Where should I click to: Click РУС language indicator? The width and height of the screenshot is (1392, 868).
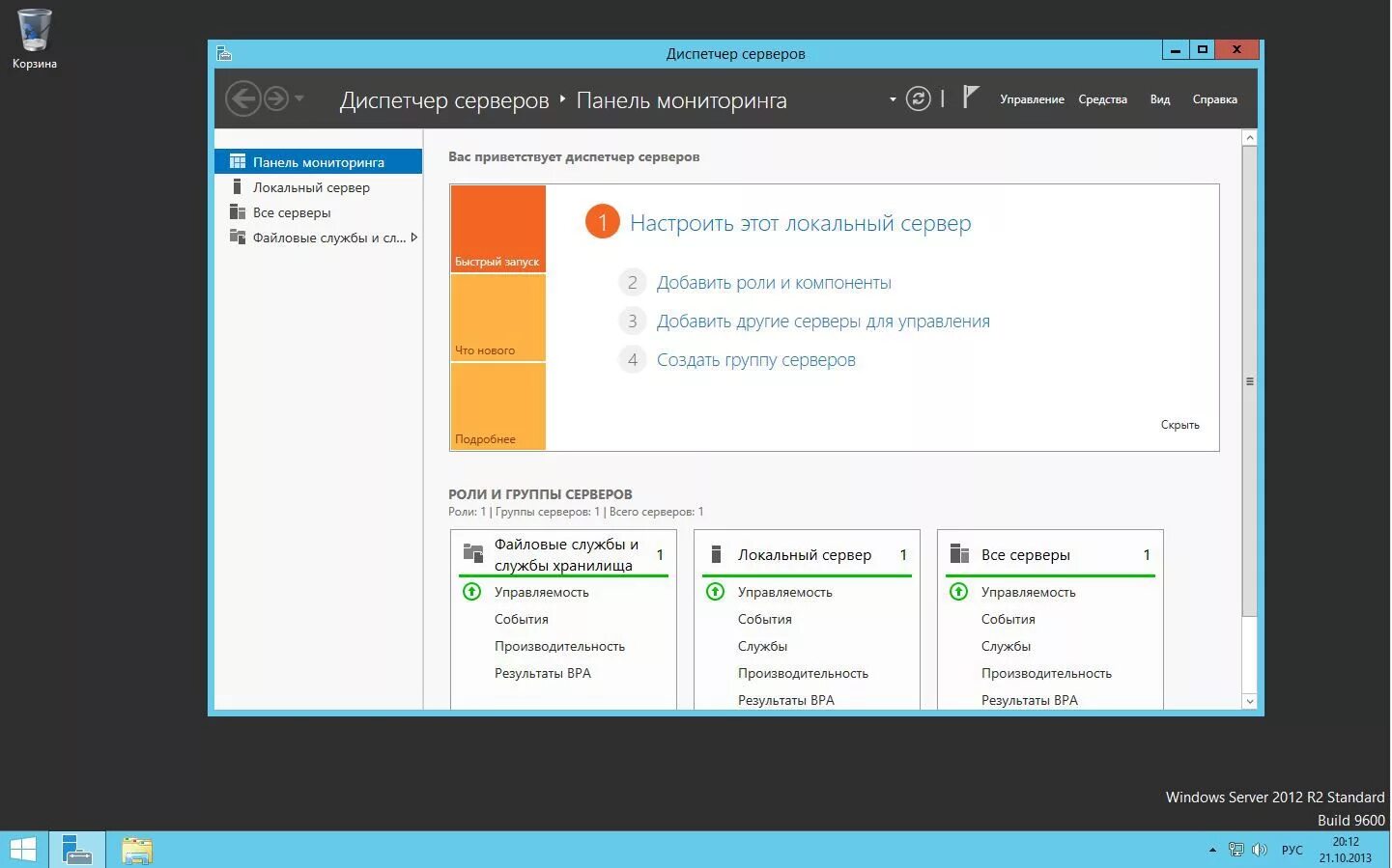click(x=1292, y=851)
